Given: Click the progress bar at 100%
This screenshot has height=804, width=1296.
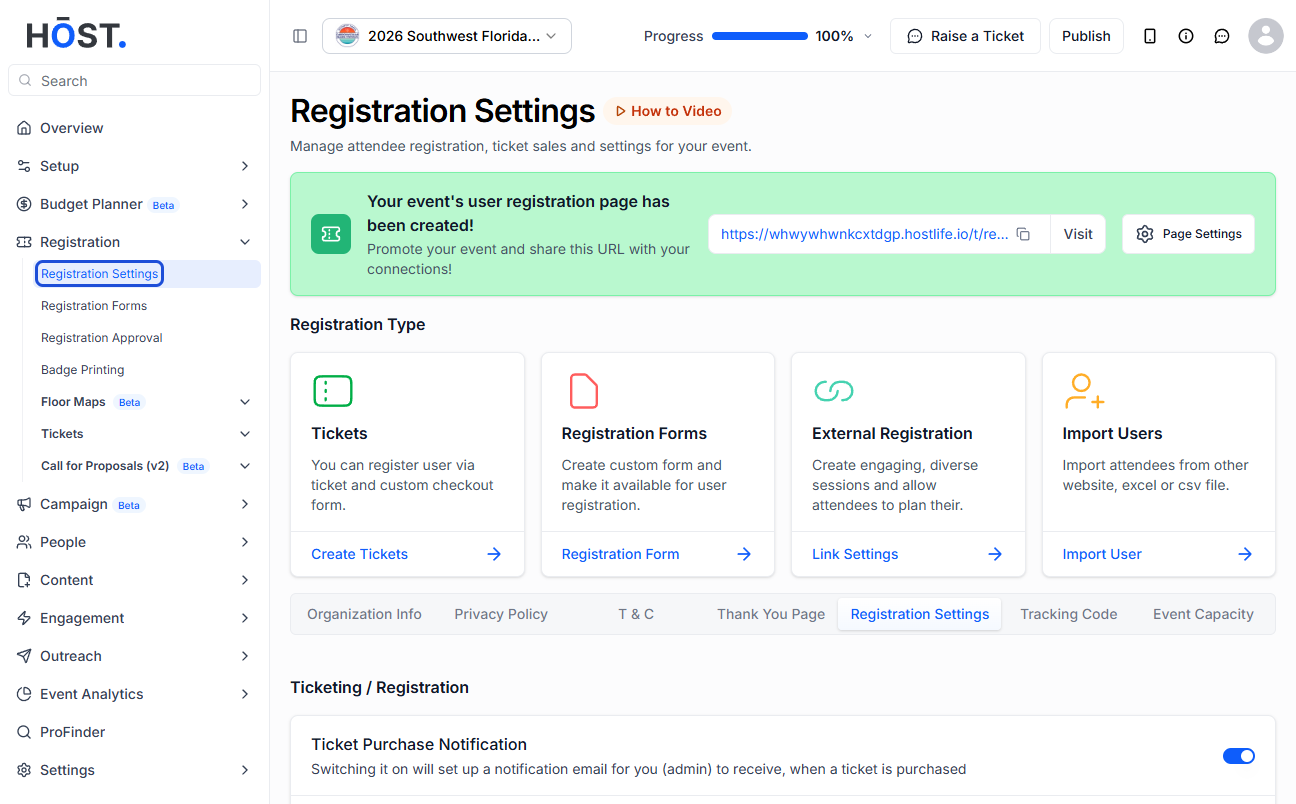Looking at the screenshot, I should click(x=760, y=36).
